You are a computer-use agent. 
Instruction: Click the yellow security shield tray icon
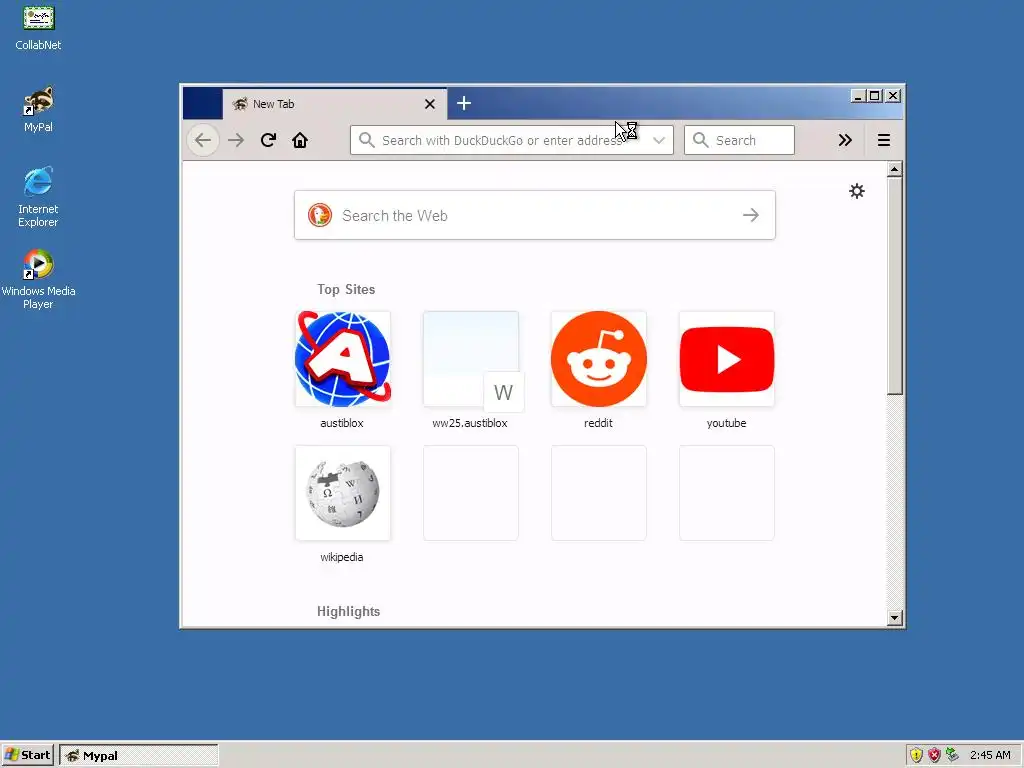(916, 755)
